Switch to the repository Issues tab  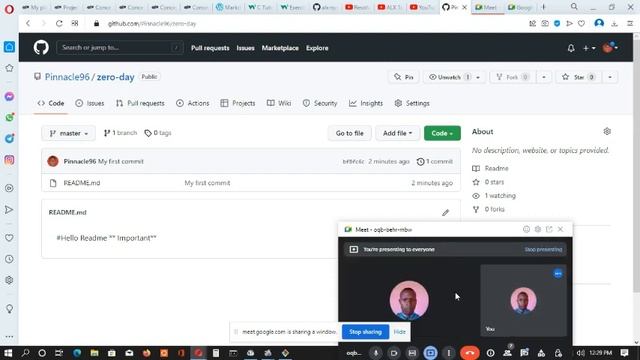click(x=90, y=103)
